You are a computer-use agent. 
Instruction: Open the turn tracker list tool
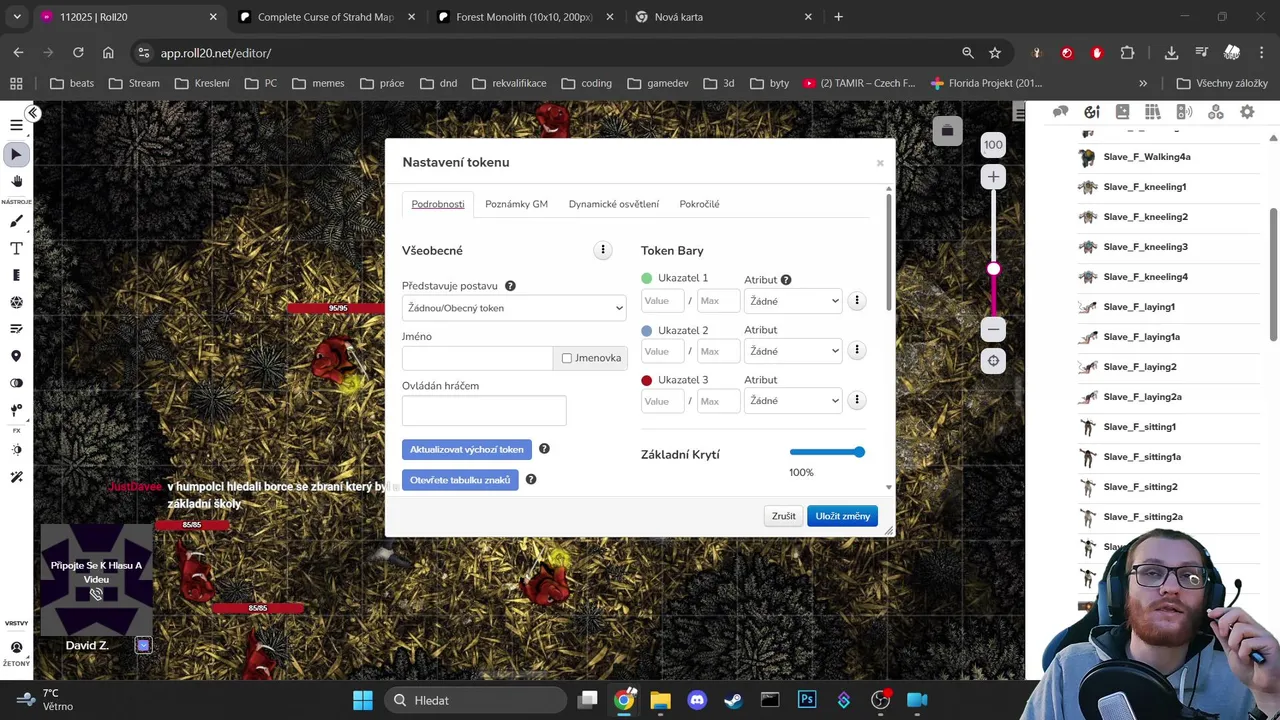pyautogui.click(x=16, y=329)
